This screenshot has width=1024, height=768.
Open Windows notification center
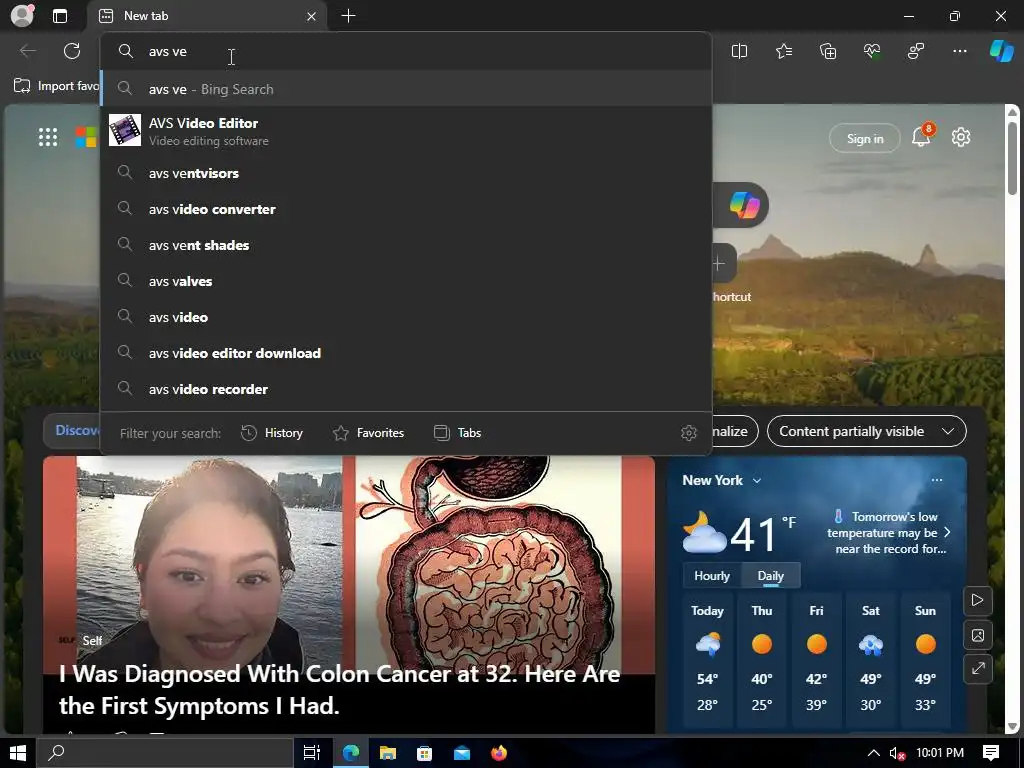click(x=991, y=753)
